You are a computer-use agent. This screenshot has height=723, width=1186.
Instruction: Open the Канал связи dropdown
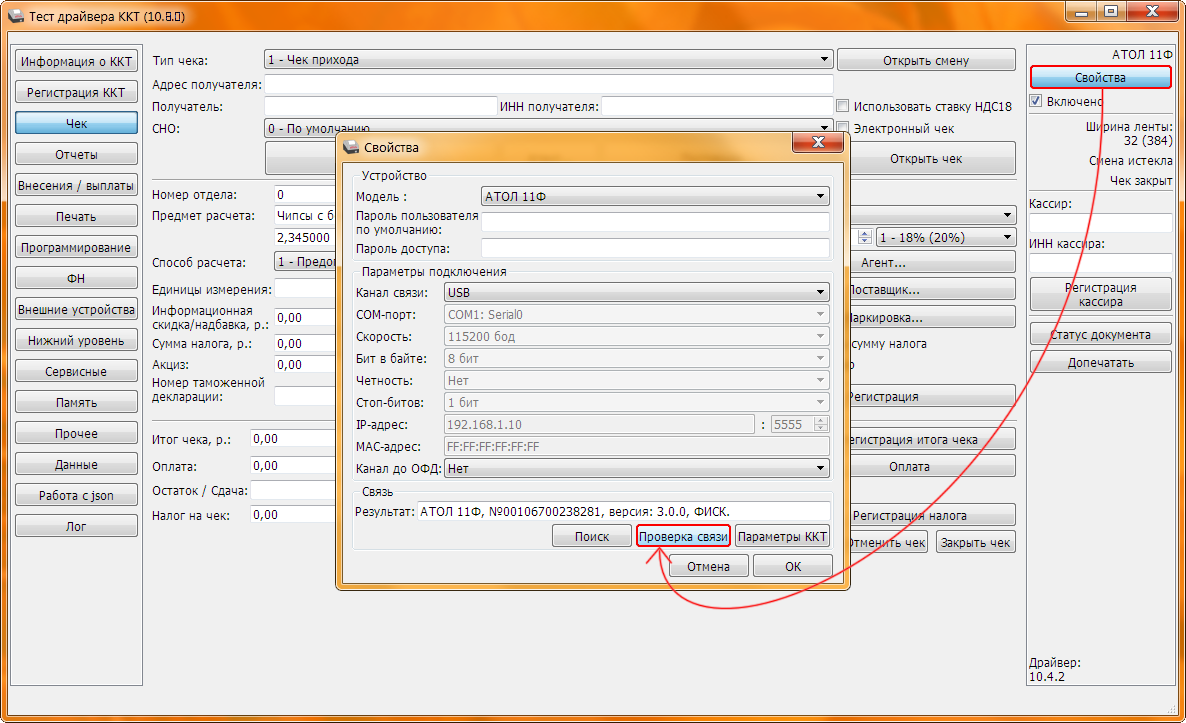coord(636,292)
